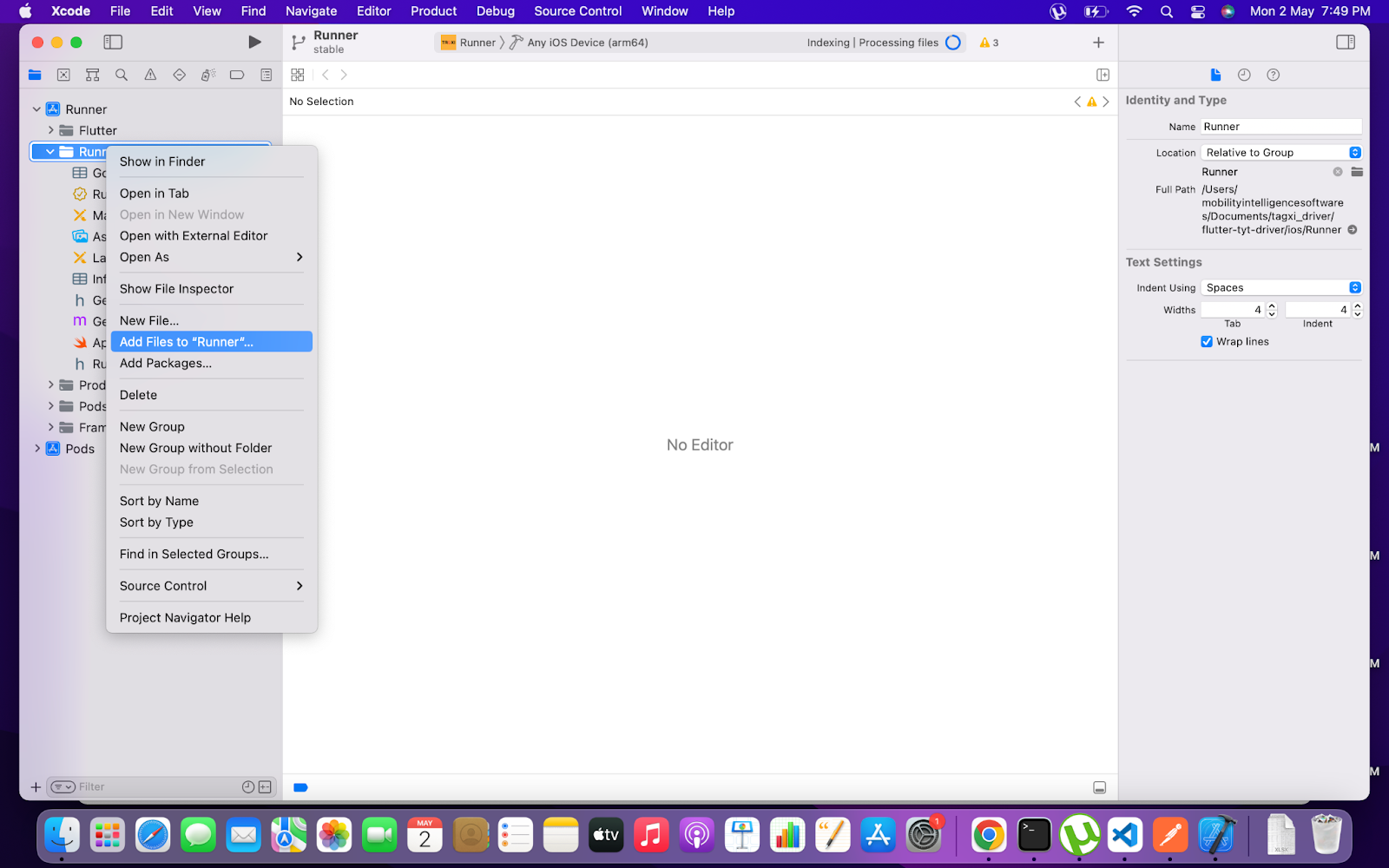
Task: Open the History inspector in the right panel
Action: pyautogui.click(x=1243, y=75)
